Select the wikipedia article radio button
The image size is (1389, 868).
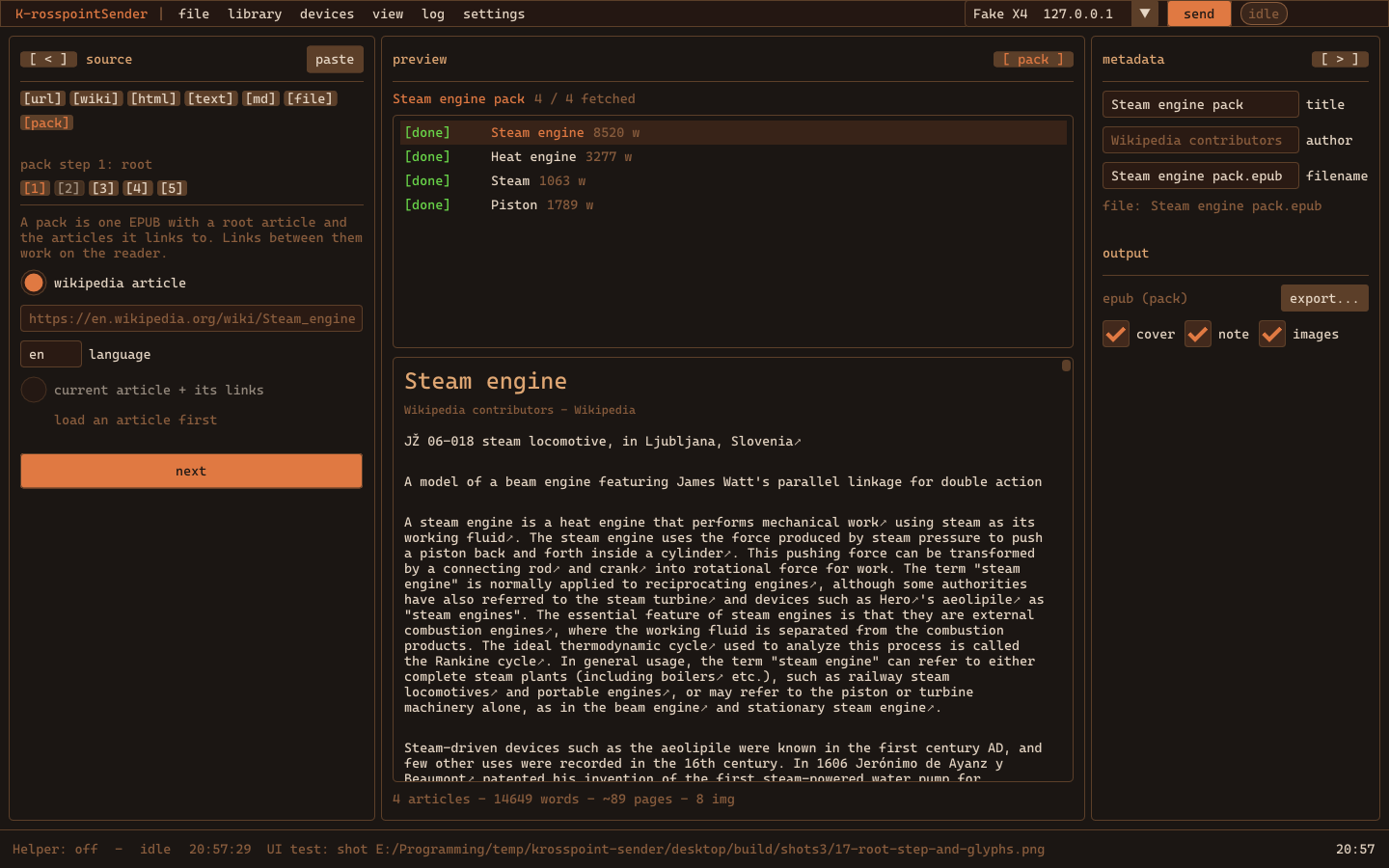point(34,283)
